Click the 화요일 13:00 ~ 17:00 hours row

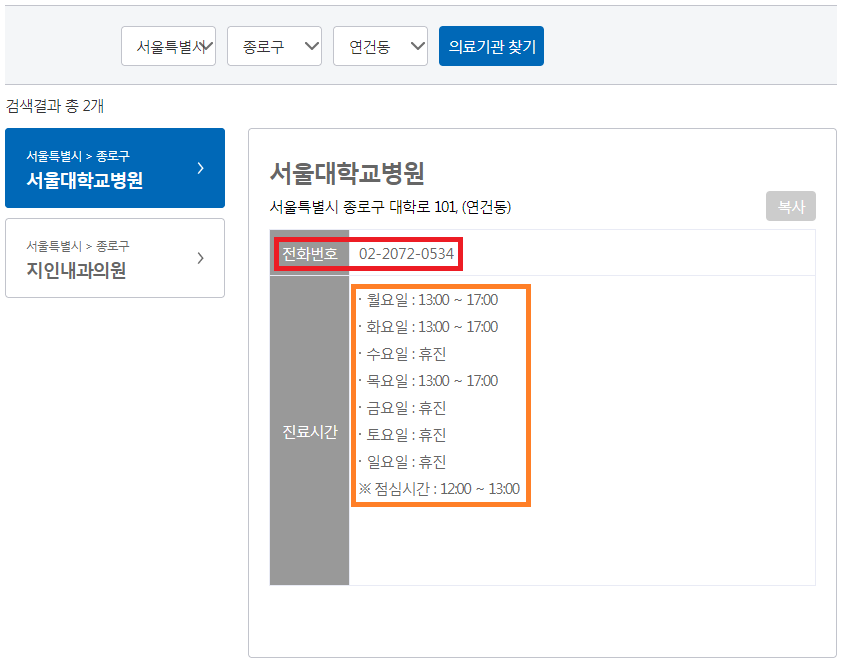click(x=429, y=327)
